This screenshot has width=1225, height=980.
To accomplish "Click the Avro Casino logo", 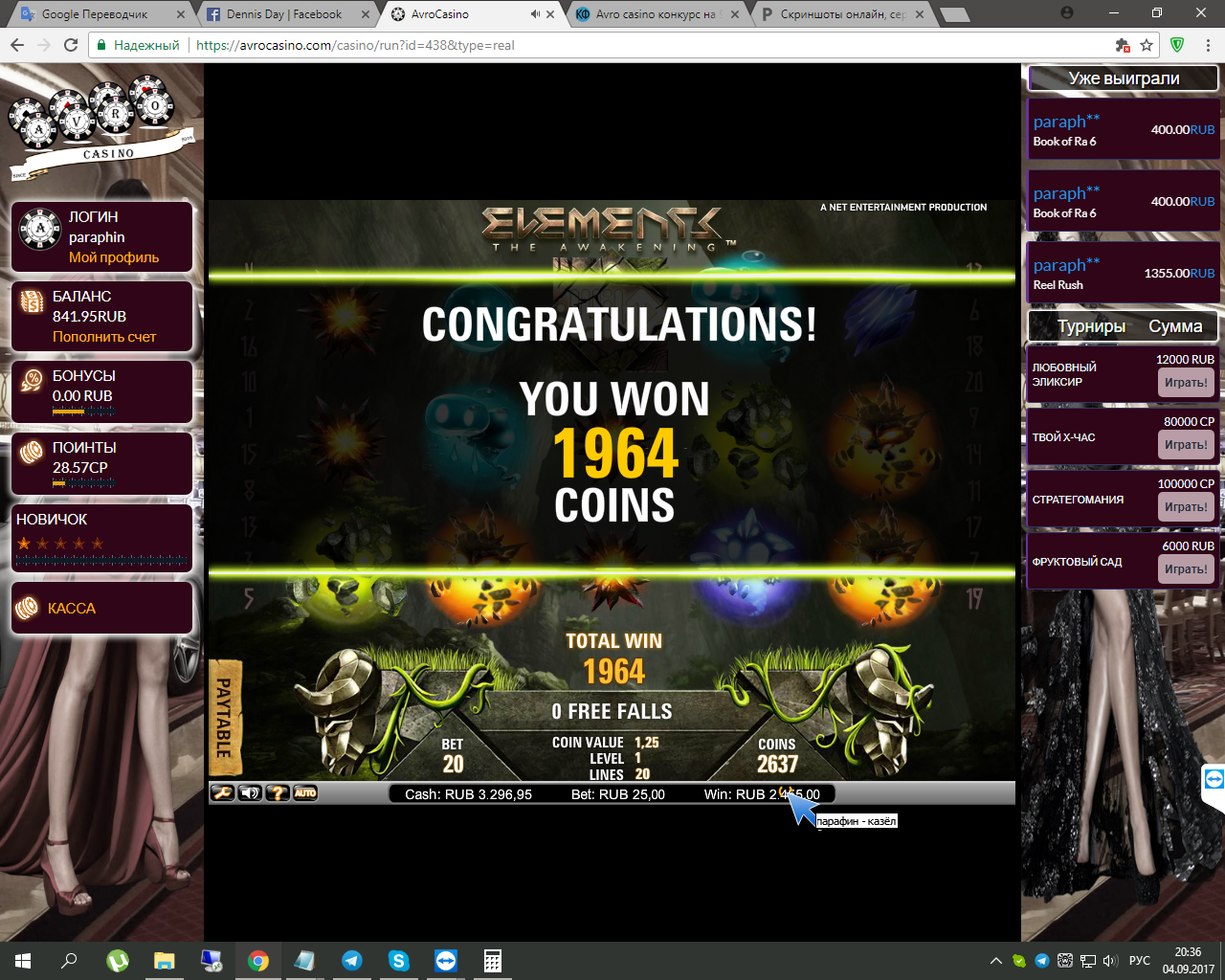I will [103, 127].
